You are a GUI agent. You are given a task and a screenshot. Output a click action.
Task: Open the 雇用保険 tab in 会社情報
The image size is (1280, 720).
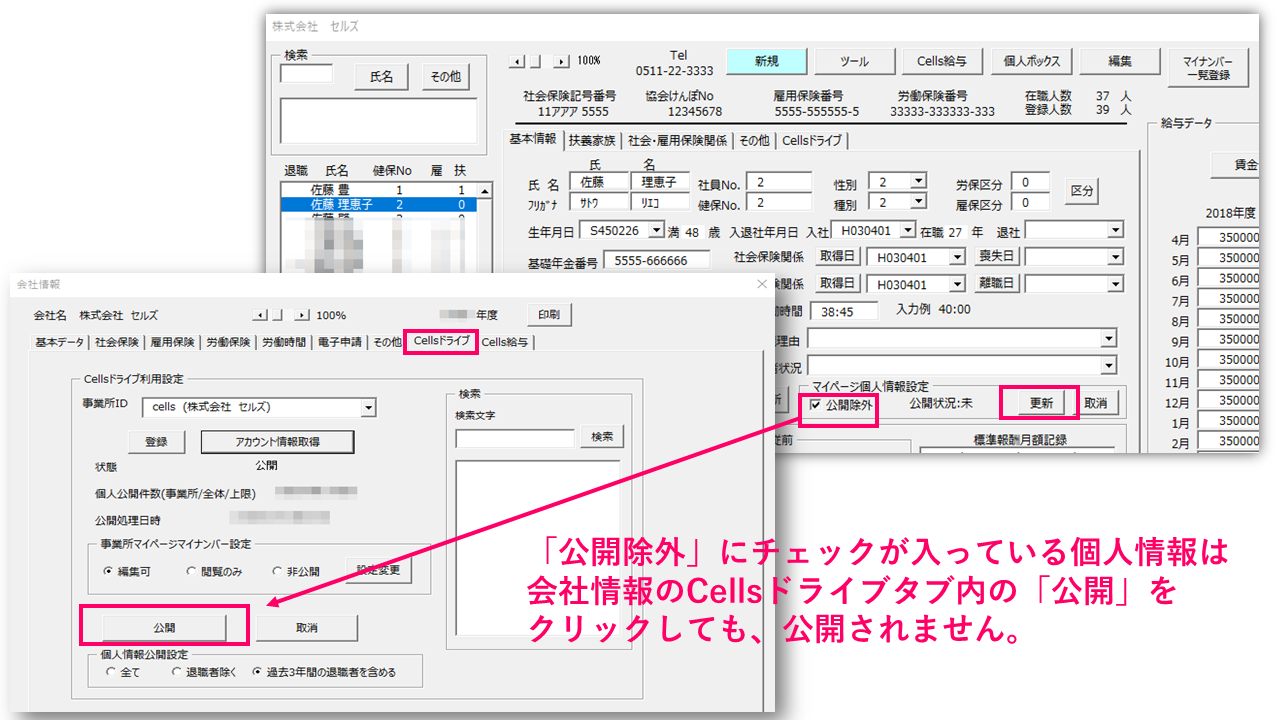(x=173, y=342)
